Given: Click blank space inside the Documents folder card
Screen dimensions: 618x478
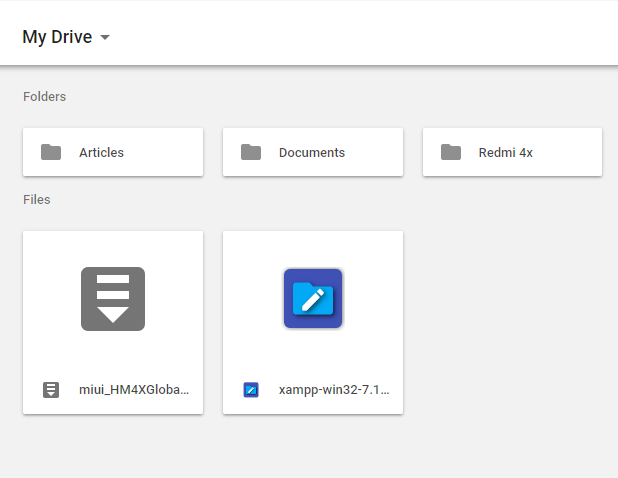Looking at the screenshot, I should coord(375,152).
